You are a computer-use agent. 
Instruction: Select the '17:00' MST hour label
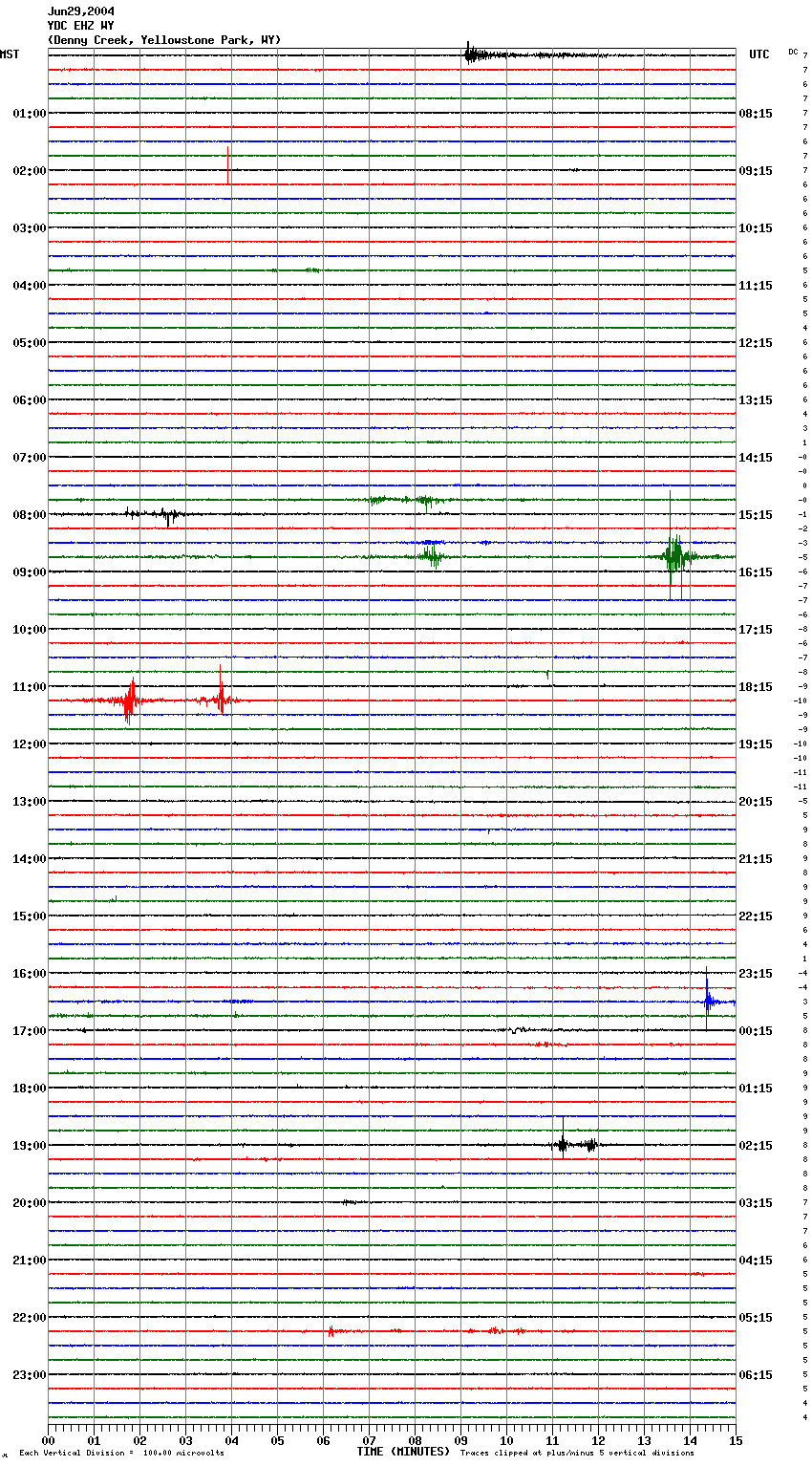coord(30,1031)
